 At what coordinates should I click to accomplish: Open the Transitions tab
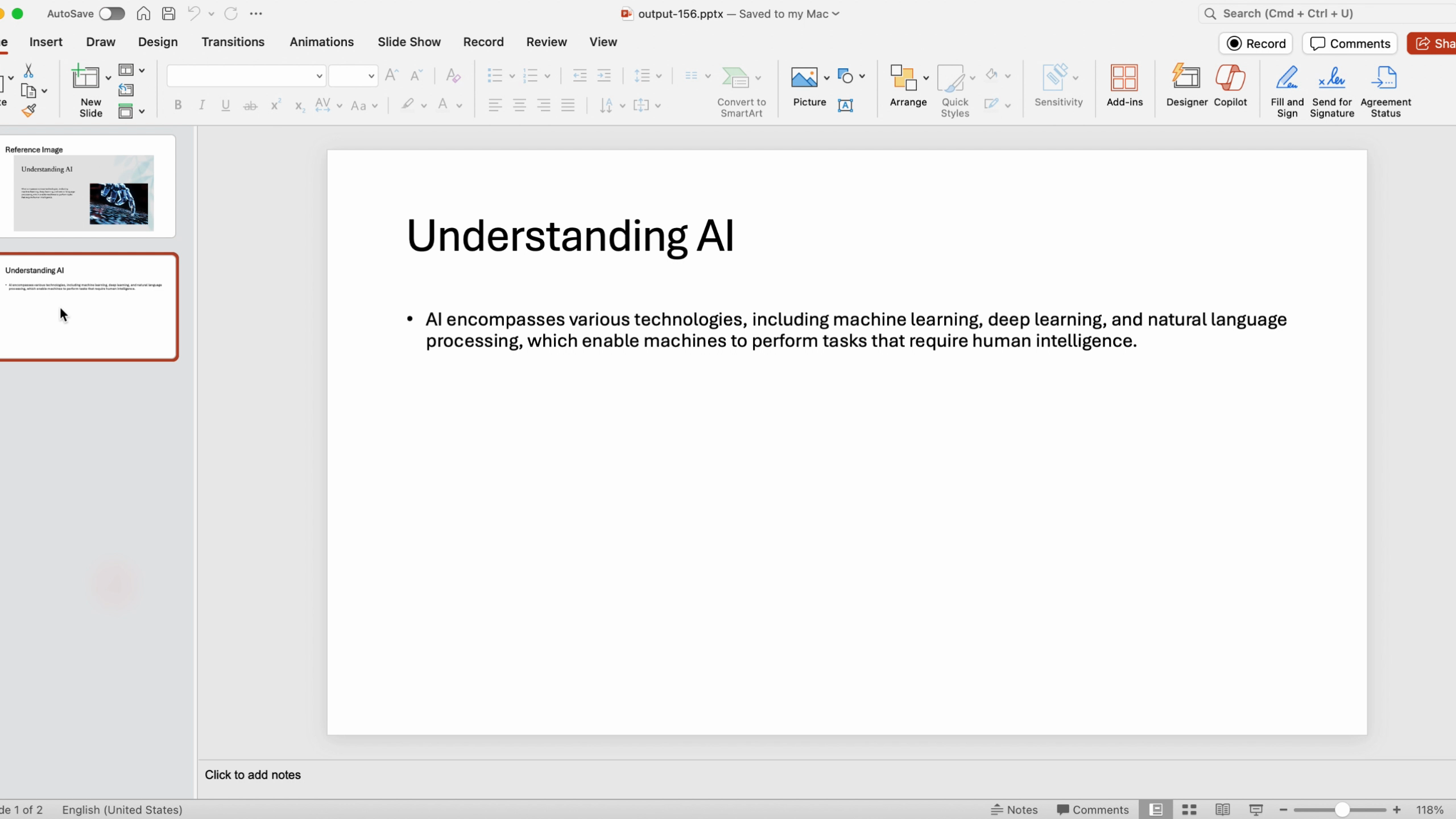click(x=233, y=42)
